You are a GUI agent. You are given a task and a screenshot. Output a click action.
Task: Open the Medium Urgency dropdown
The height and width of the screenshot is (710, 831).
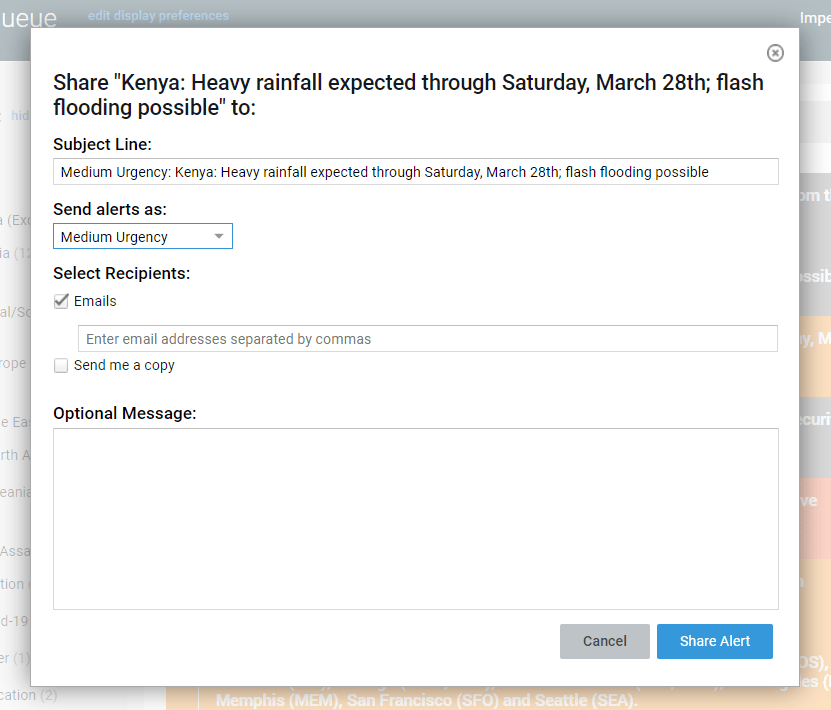tap(142, 237)
